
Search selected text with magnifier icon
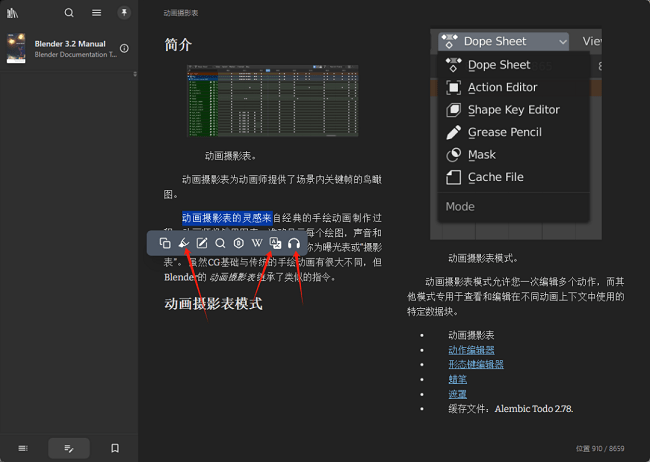(x=220, y=243)
